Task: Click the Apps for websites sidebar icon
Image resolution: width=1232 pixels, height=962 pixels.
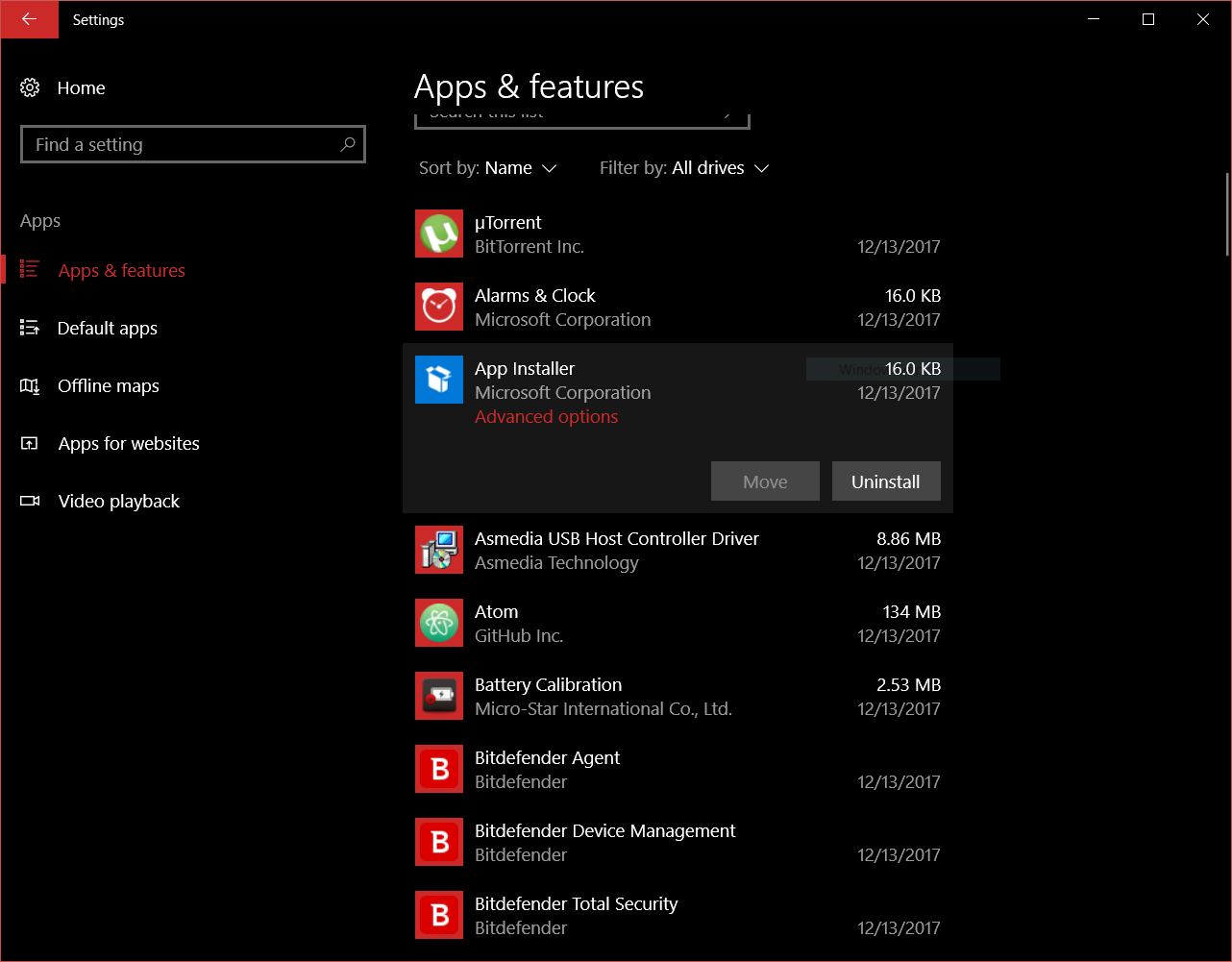Action: point(30,443)
